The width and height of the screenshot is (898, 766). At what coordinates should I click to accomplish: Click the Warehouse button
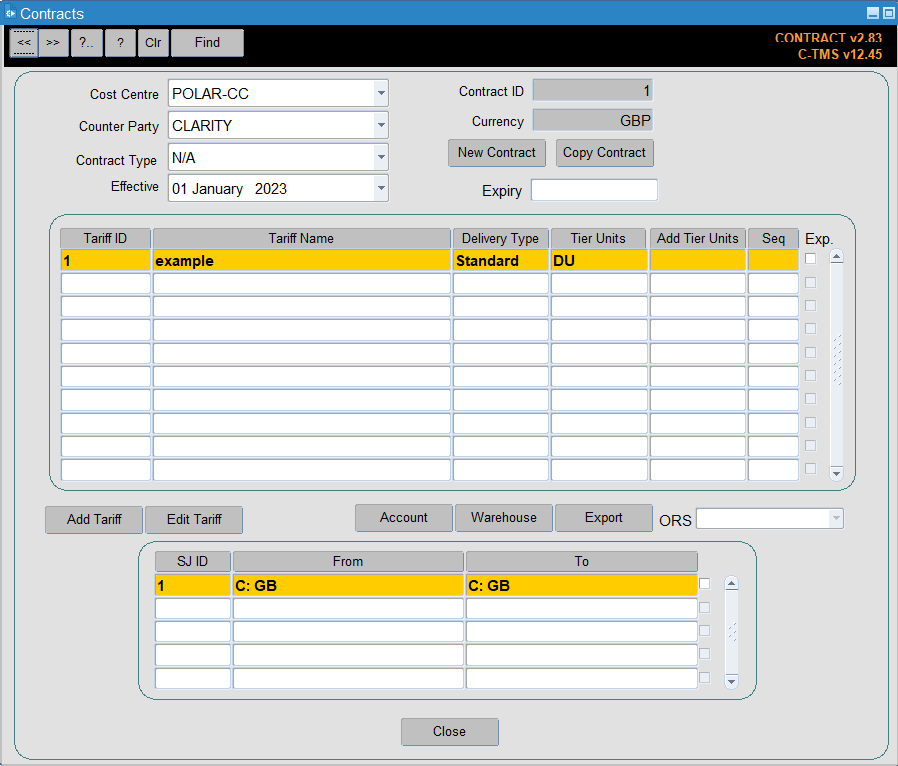pyautogui.click(x=504, y=518)
